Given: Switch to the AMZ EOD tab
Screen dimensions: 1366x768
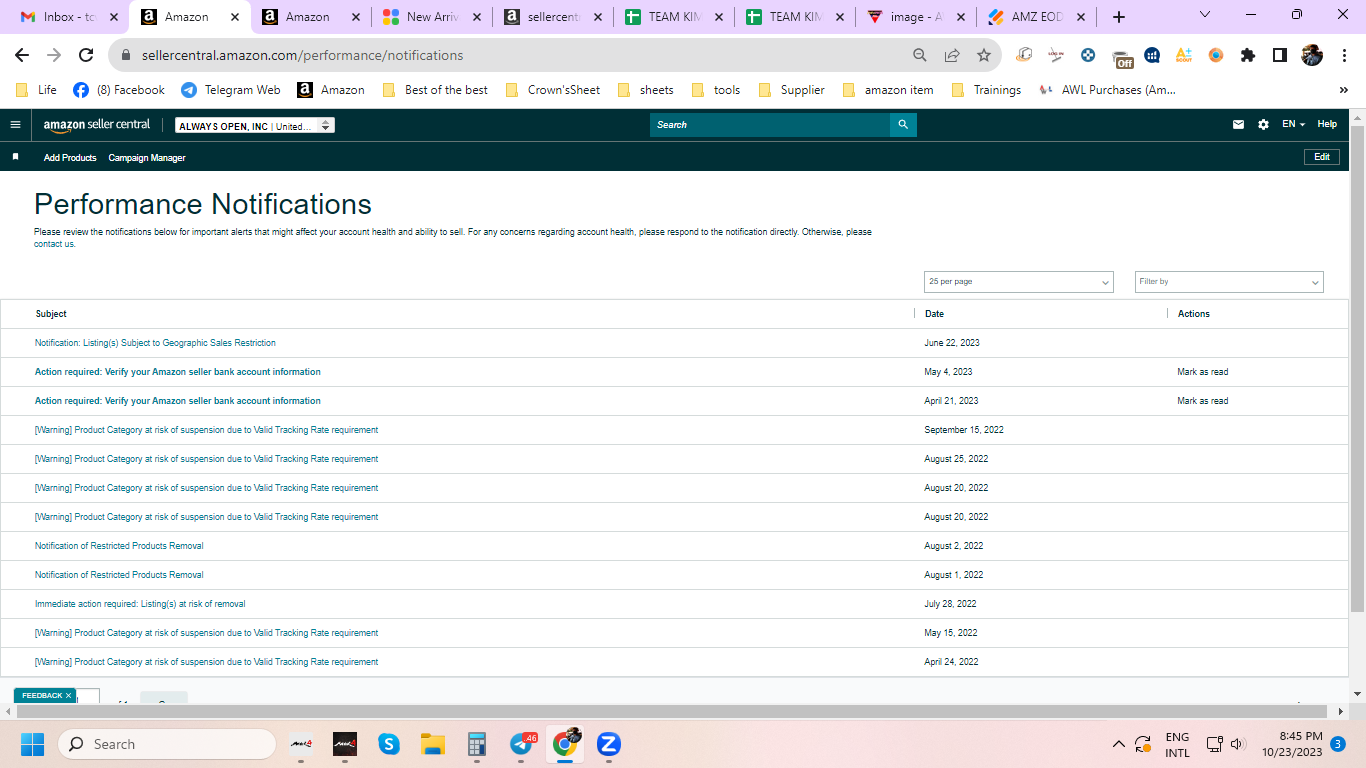Looking at the screenshot, I should point(1038,17).
